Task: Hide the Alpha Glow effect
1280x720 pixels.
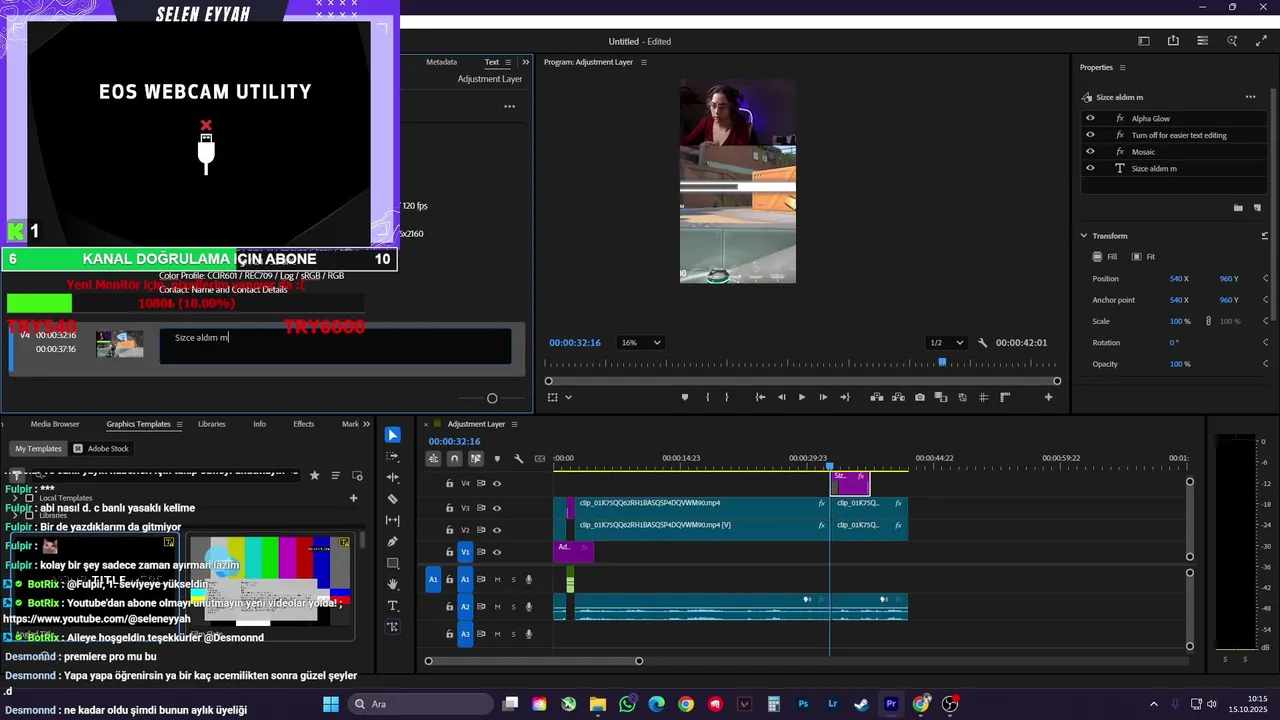Action: click(x=1090, y=118)
